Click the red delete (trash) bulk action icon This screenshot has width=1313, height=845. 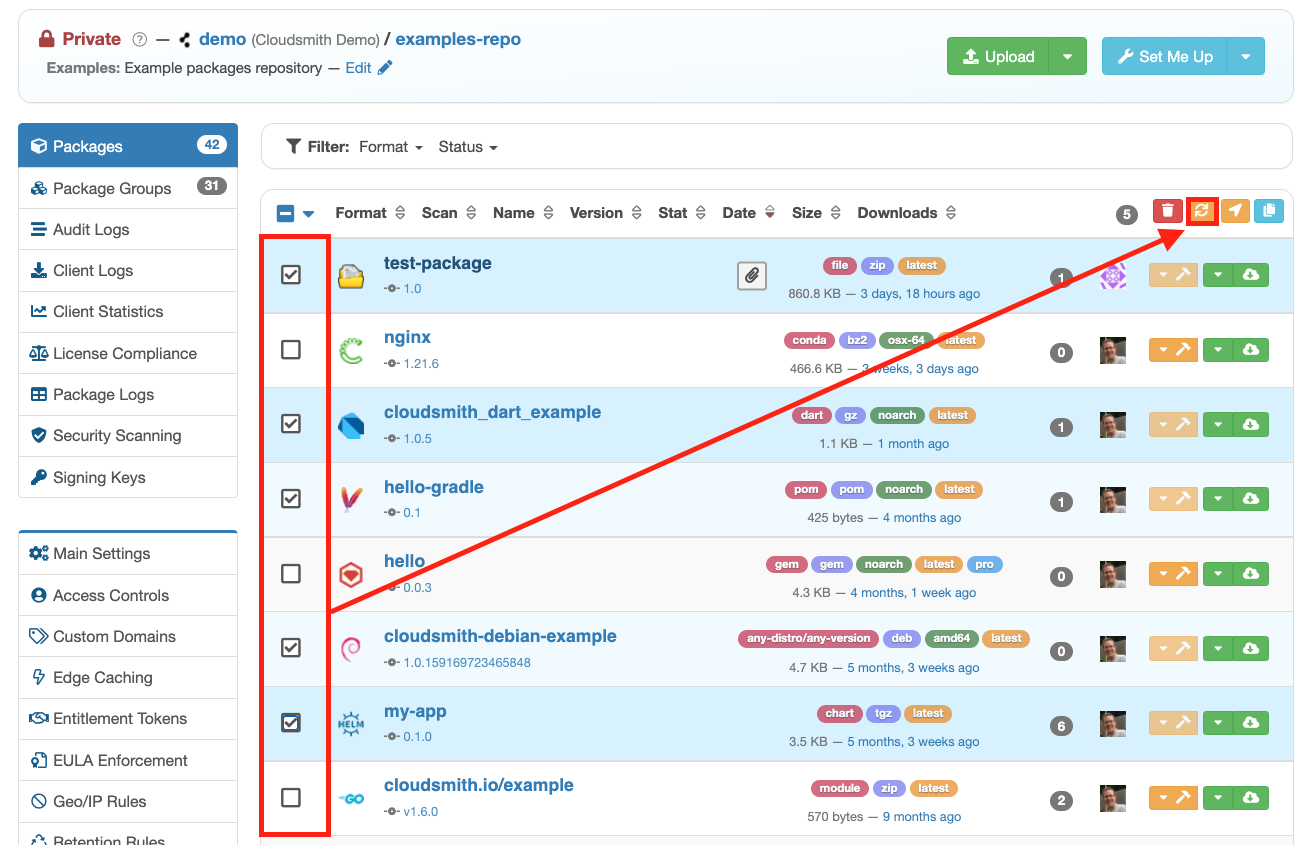1167,211
